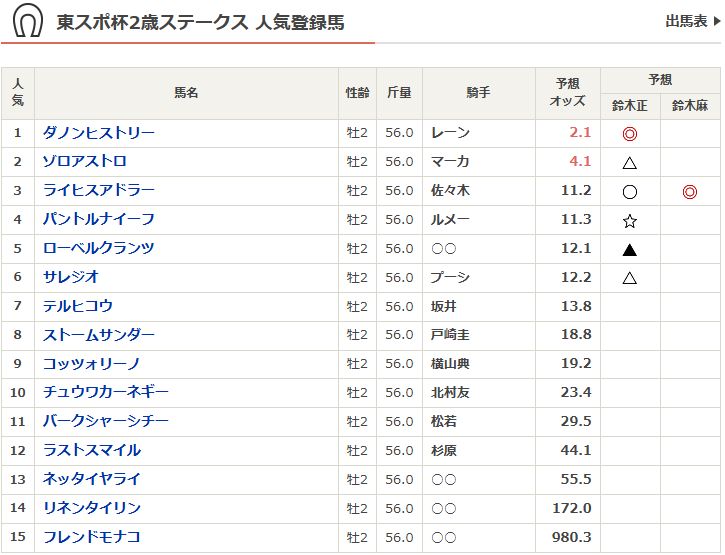Click the red double-circle under 鈴木麻 column
Image resolution: width=725 pixels, height=555 pixels.
pos(689,191)
